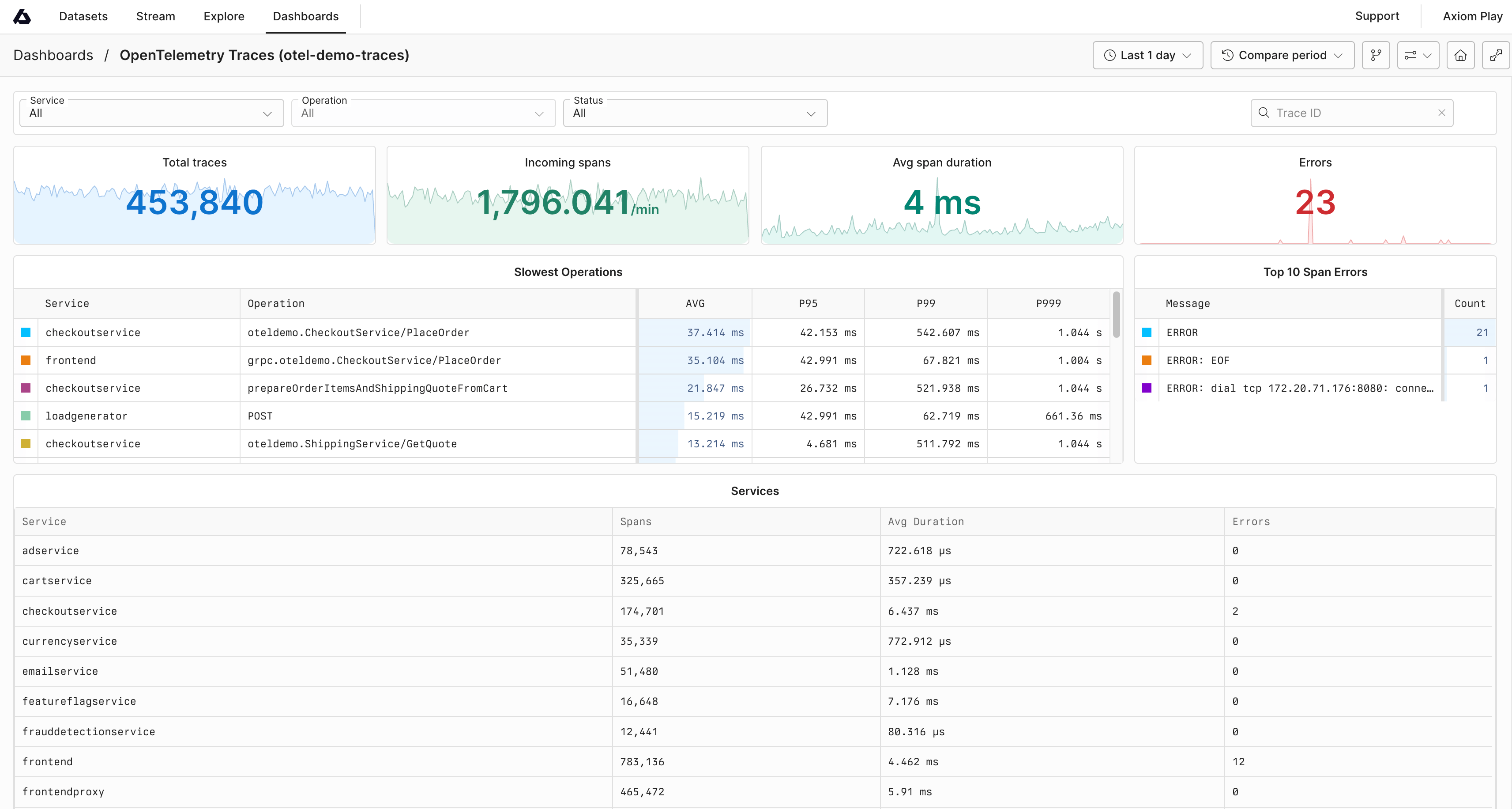
Task: Click the magnifier icon in Trace ID field
Action: tap(1265, 113)
